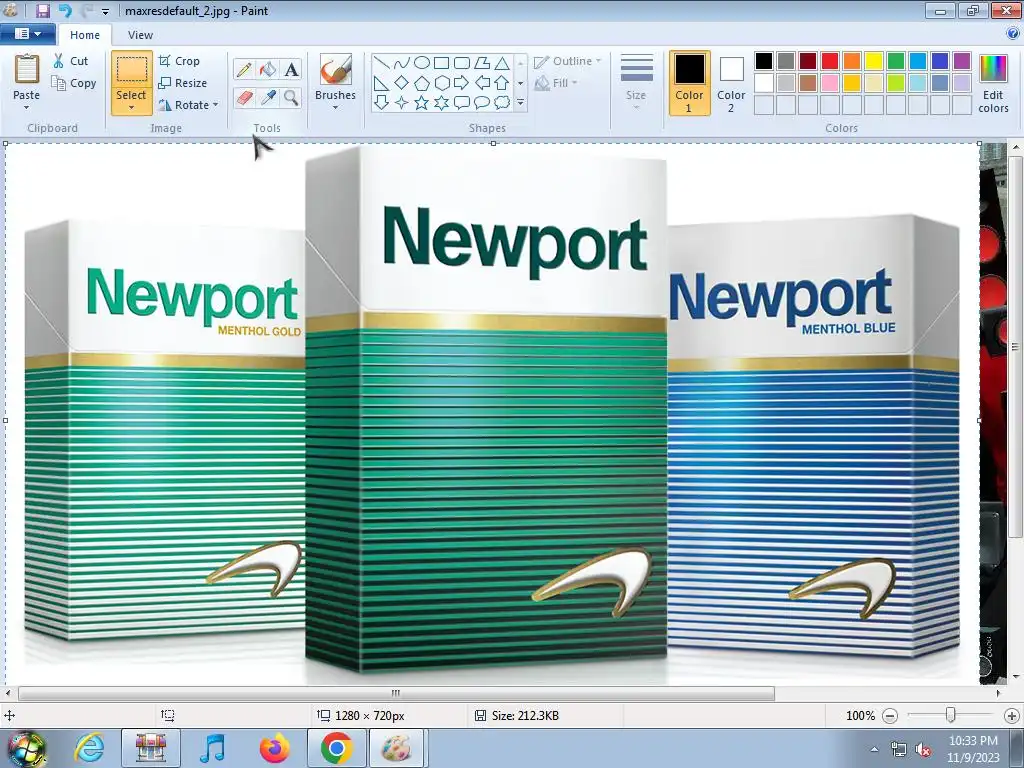This screenshot has width=1024, height=768.
Task: Expand the Shapes gallery more arrow
Action: 520,103
